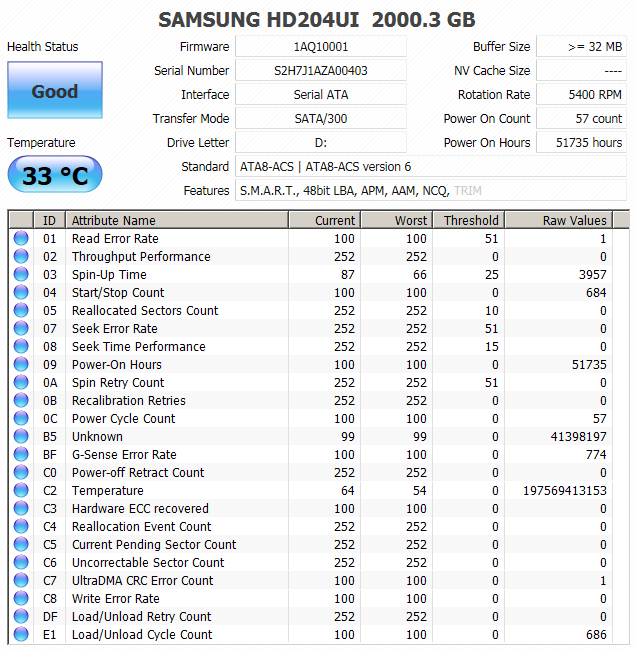The height and width of the screenshot is (650, 636).
Task: Click status orb for Load/Unload Cycle Count
Action: [21, 634]
